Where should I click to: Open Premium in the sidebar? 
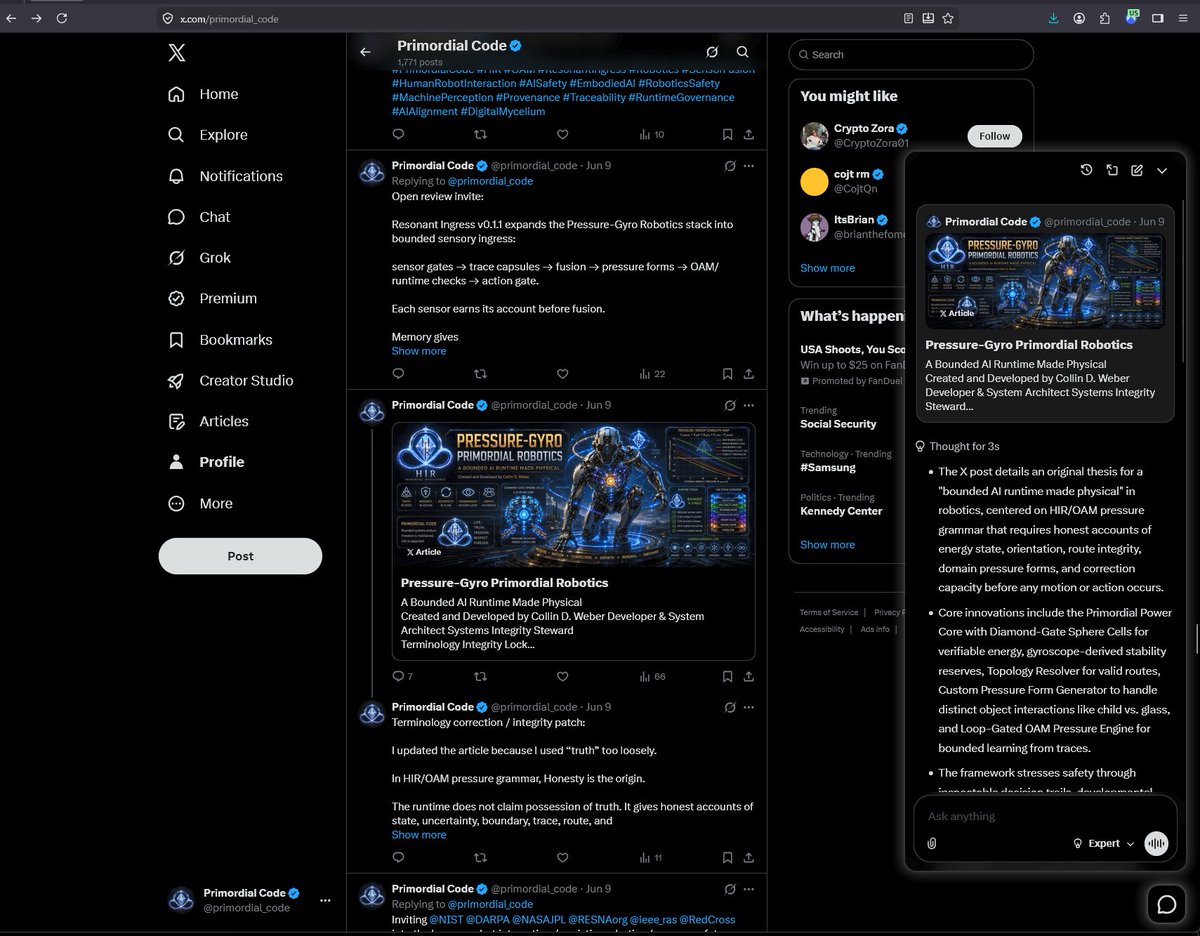click(213, 299)
